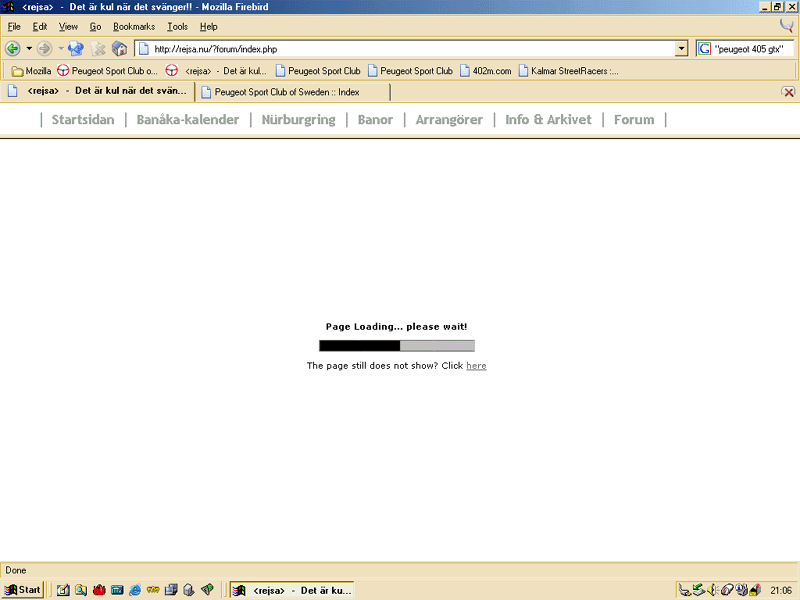The image size is (800, 600).
Task: Select the <rejsa> Det är kul tab
Action: click(x=98, y=91)
